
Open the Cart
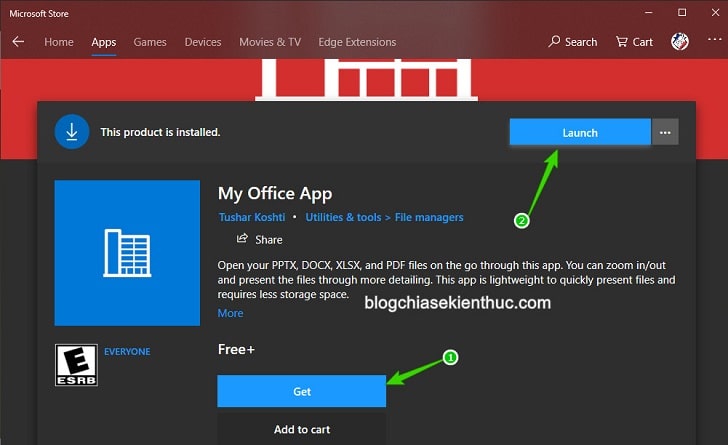(634, 42)
